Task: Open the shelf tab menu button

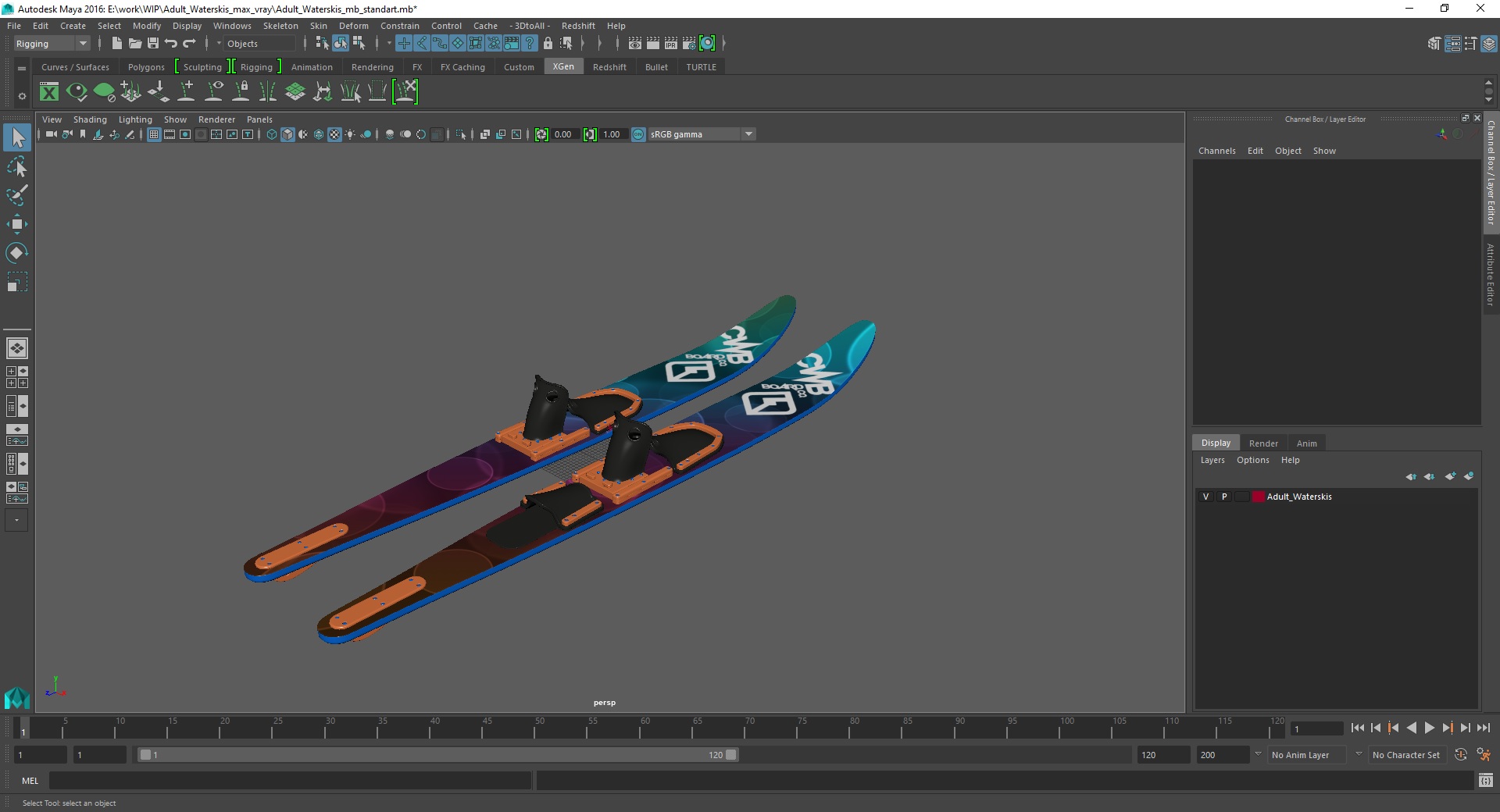Action: pos(22,69)
